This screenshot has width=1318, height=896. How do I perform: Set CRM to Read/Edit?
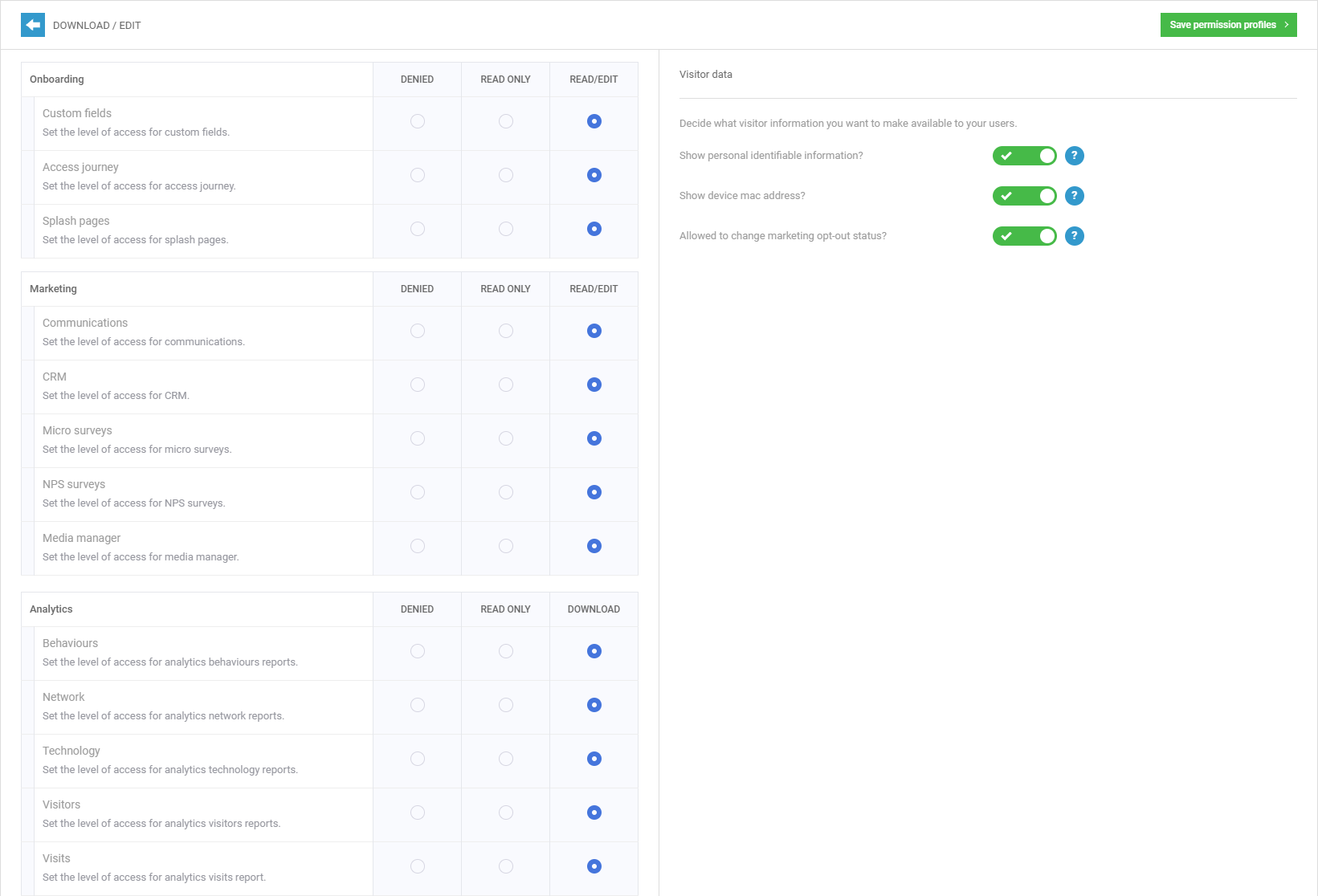(594, 385)
